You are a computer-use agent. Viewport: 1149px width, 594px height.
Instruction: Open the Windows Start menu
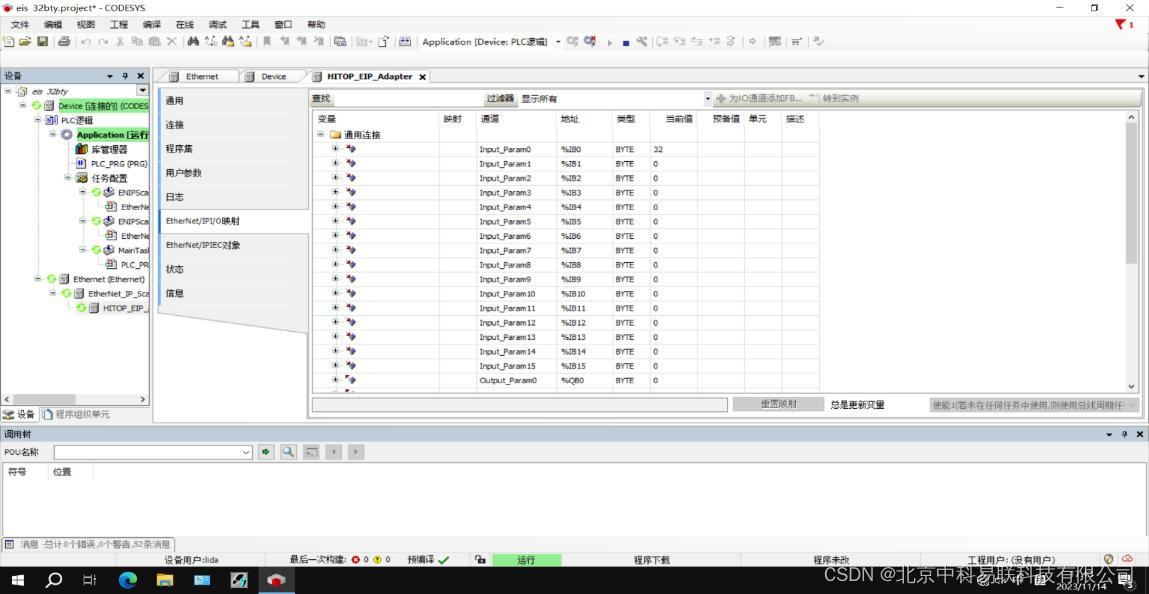pyautogui.click(x=18, y=581)
